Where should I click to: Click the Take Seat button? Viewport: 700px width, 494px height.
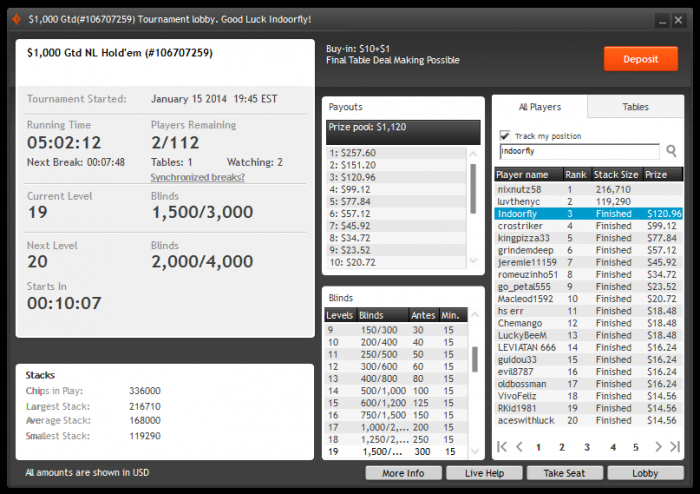pyautogui.click(x=564, y=473)
